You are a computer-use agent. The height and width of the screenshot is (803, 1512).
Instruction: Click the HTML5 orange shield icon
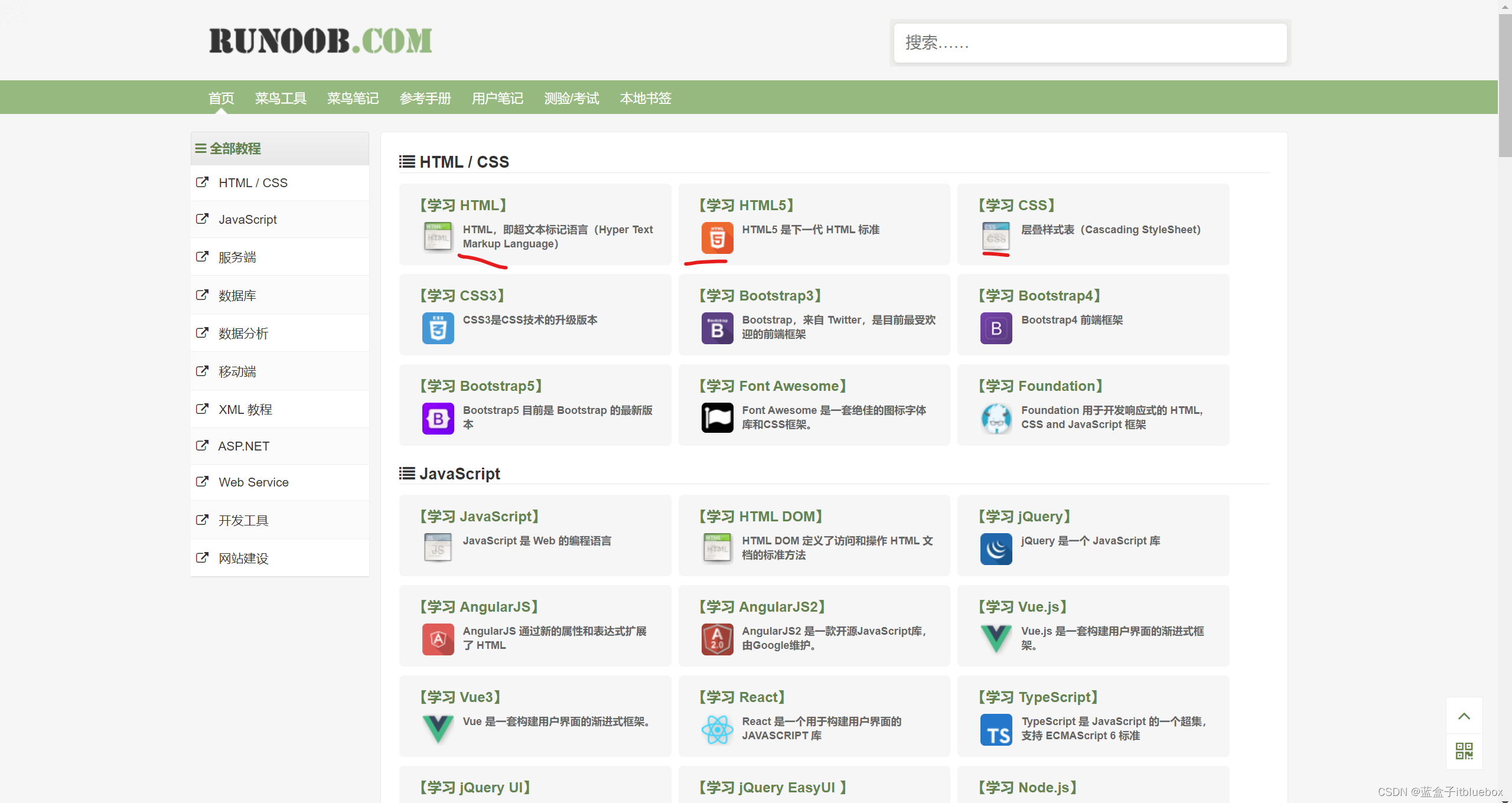pos(717,237)
